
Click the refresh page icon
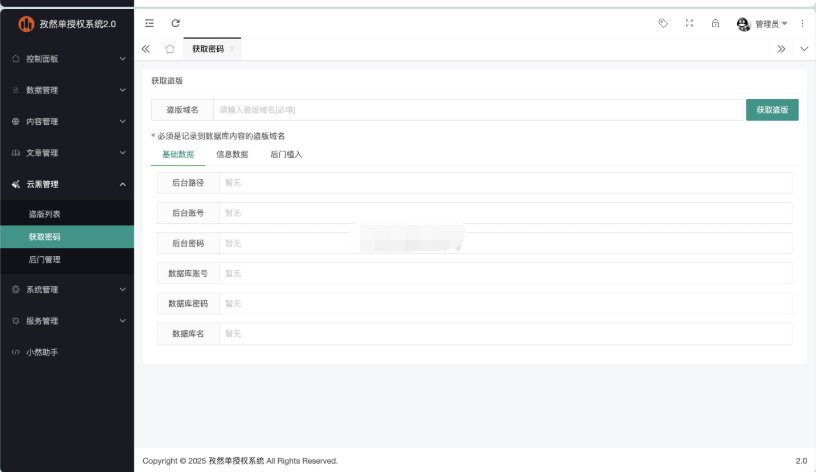(175, 23)
